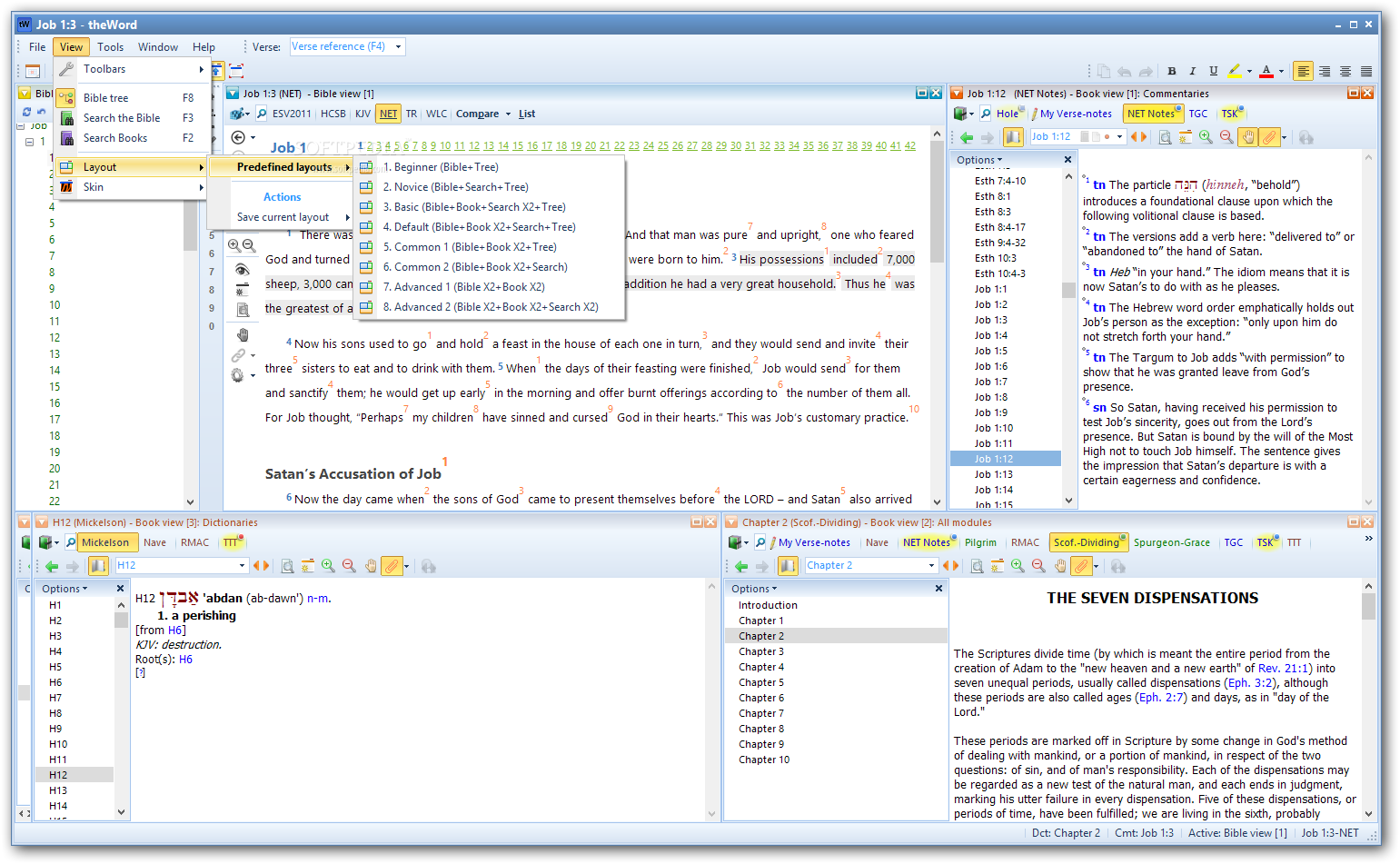
Task: Switch to TGC module in Commentaries view
Action: point(1198,114)
